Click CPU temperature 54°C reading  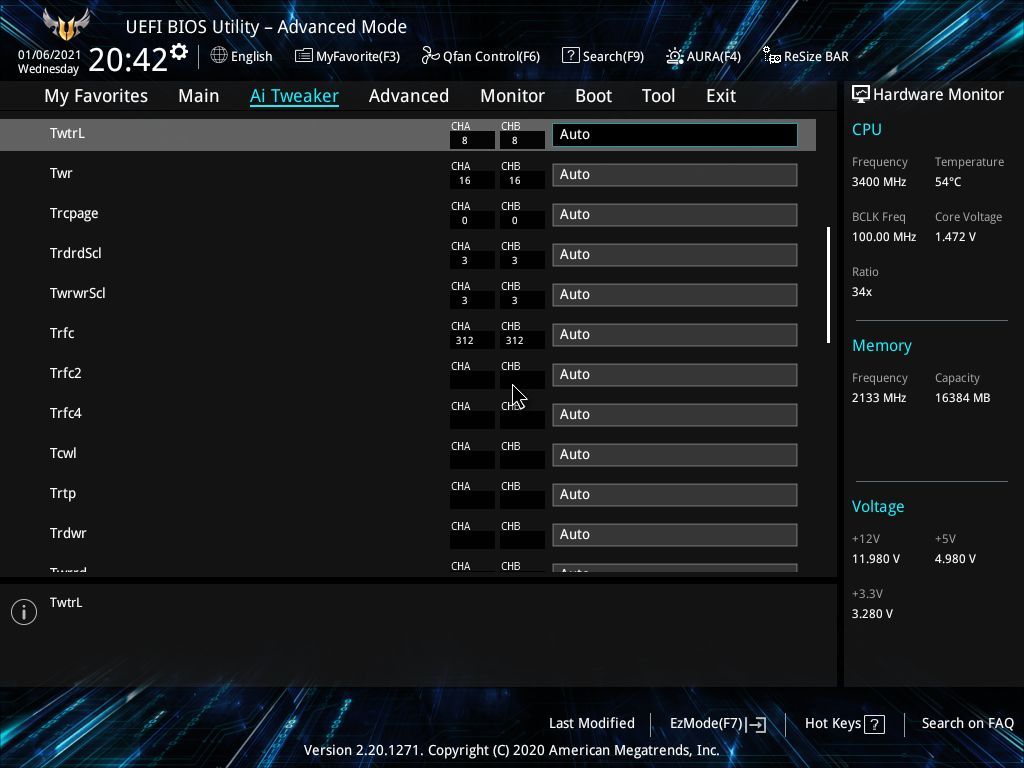point(948,182)
